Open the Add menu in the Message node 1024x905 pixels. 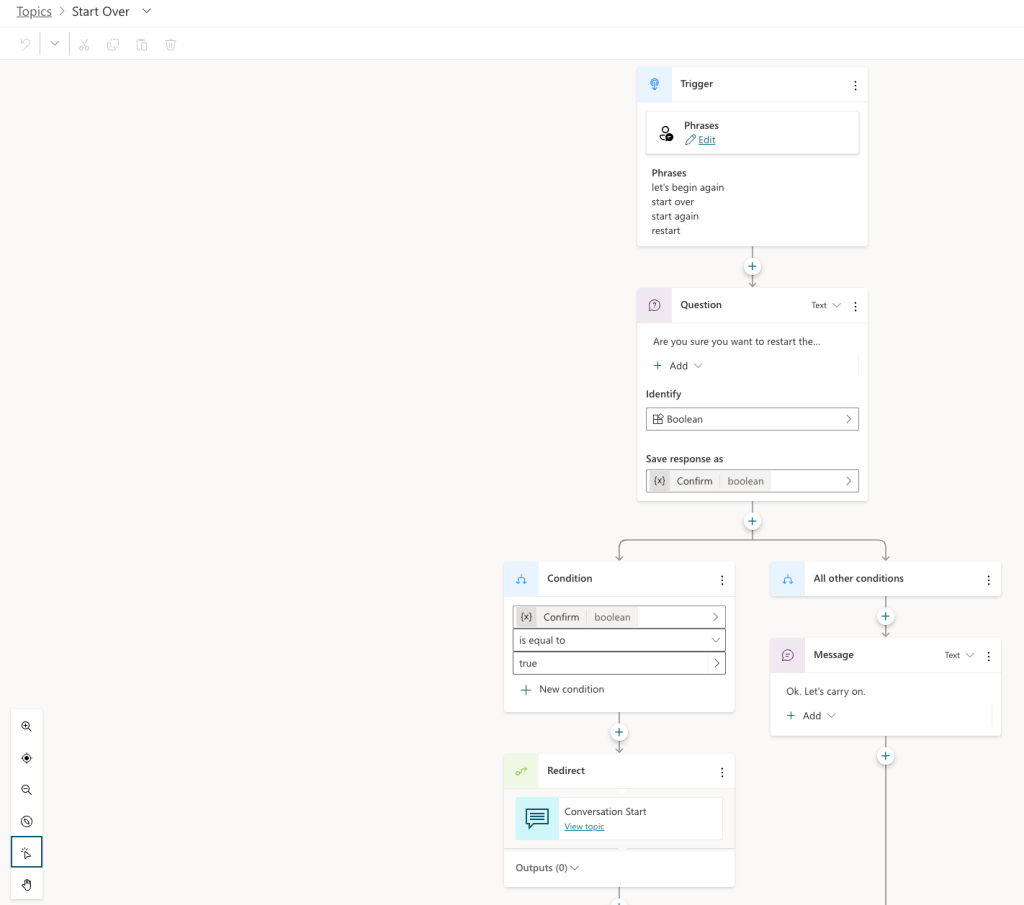tap(811, 716)
